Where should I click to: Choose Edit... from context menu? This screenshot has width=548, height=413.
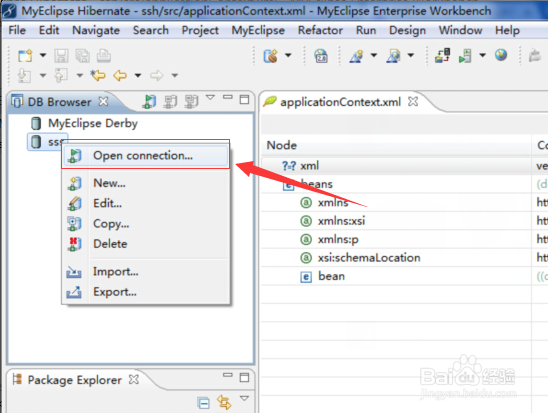coord(145,203)
